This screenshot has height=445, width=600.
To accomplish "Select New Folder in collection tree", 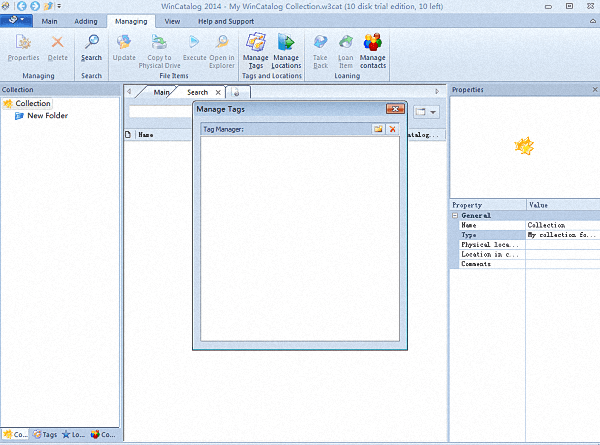I will tap(47, 116).
